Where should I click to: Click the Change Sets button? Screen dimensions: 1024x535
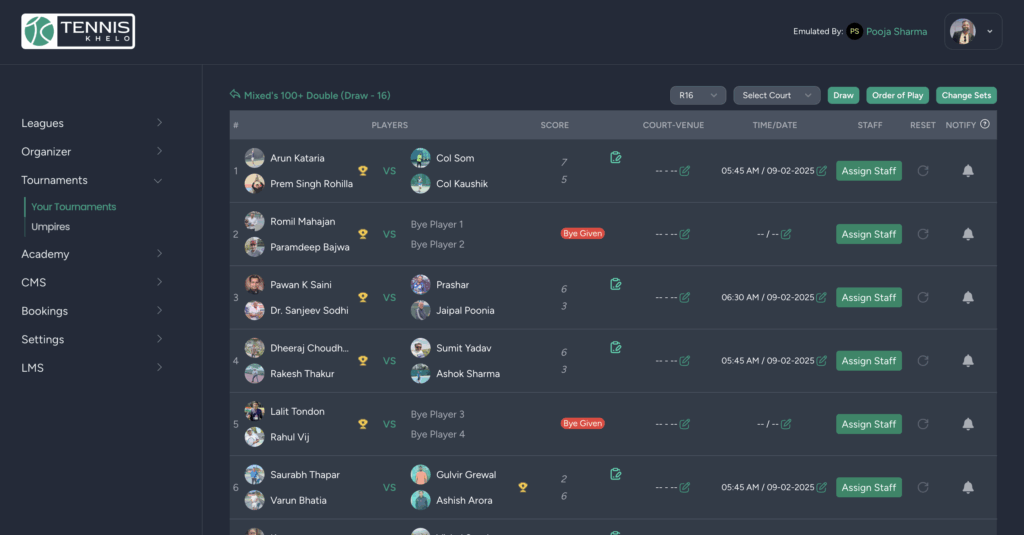[966, 95]
